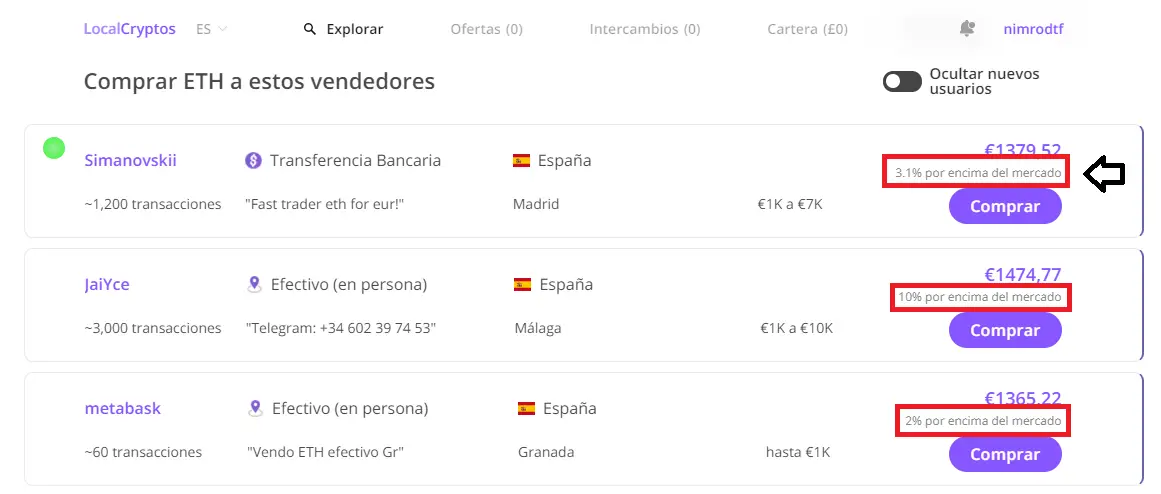Switch to the Cartera (£0) tab
Viewport: 1161px width, 494px height.
click(x=807, y=29)
